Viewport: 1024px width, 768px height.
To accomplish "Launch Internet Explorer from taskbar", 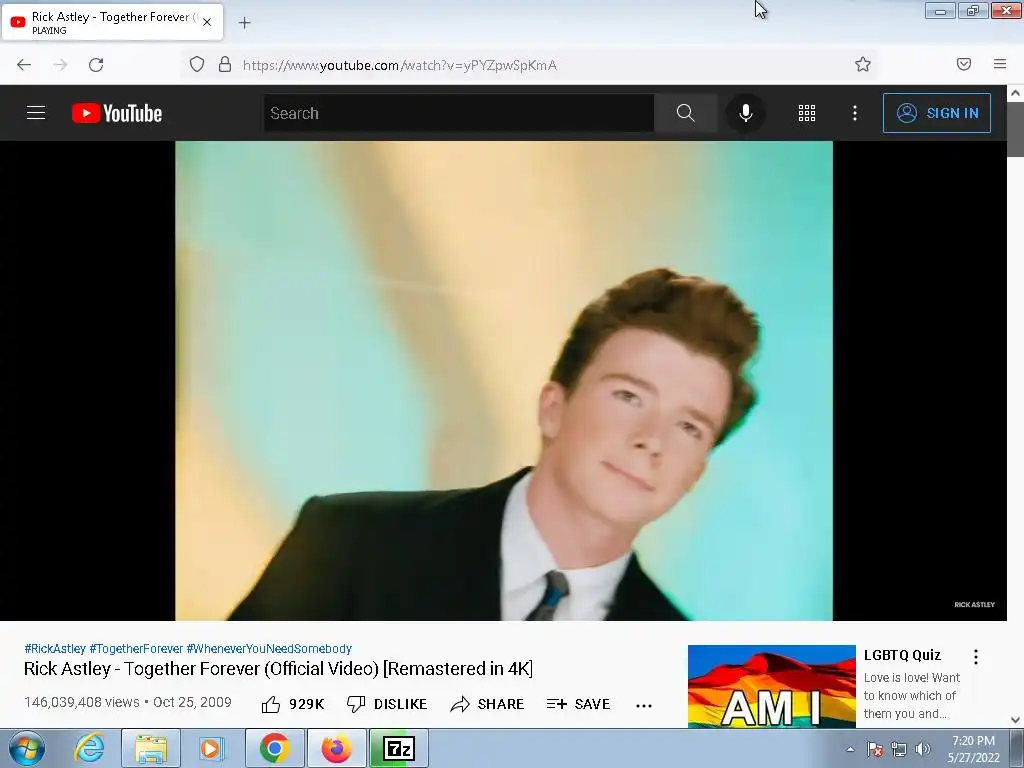I will [89, 748].
